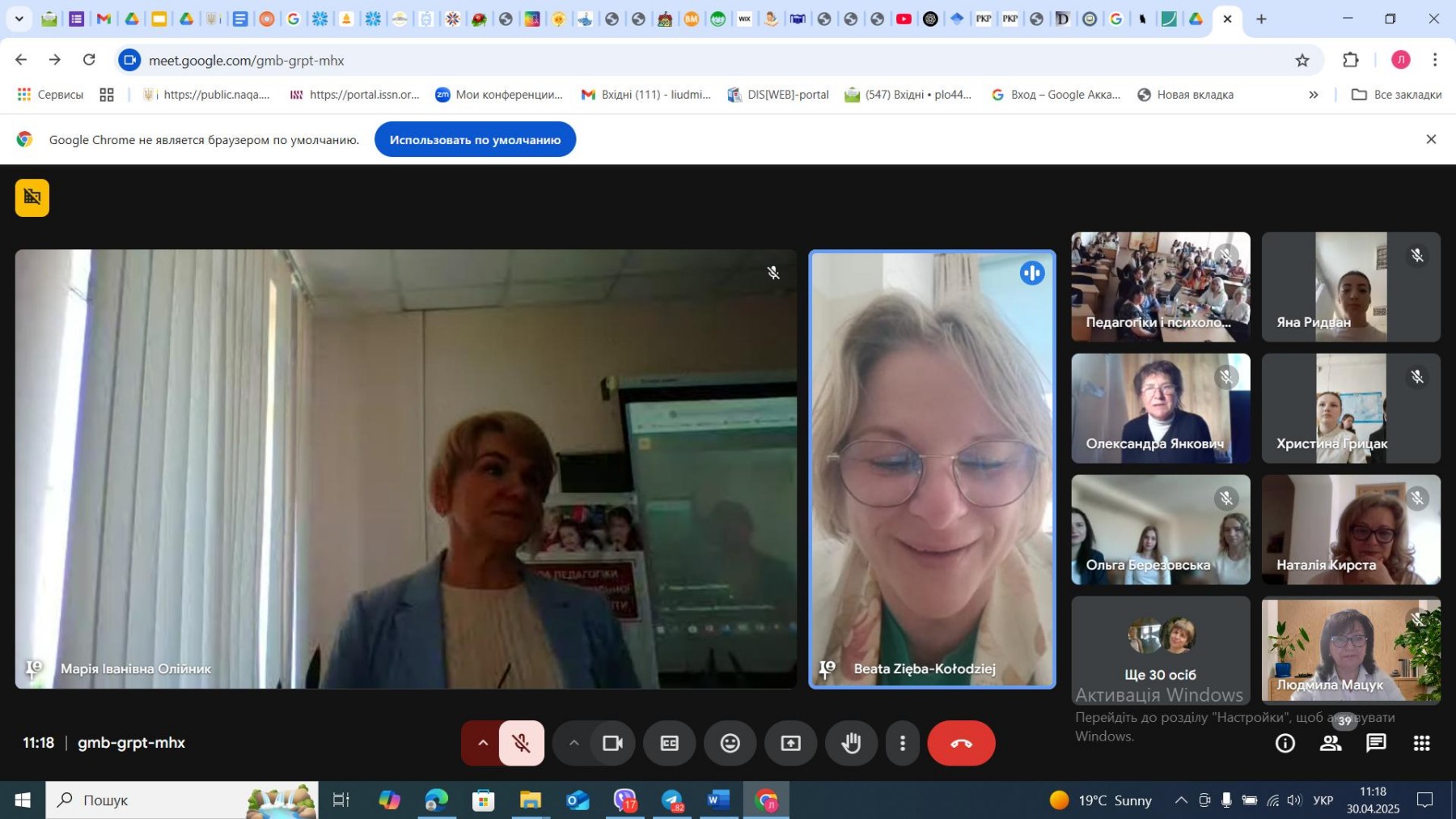1456x819 pixels.
Task: Open the emoji reactions panel
Action: (730, 743)
